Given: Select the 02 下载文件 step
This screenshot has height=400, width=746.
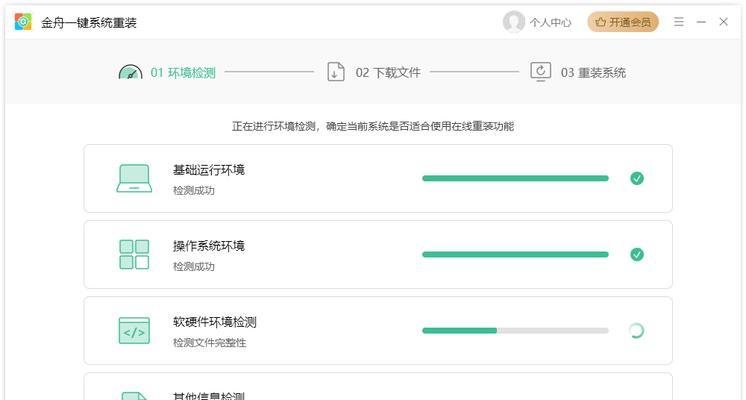Looking at the screenshot, I should point(388,73).
